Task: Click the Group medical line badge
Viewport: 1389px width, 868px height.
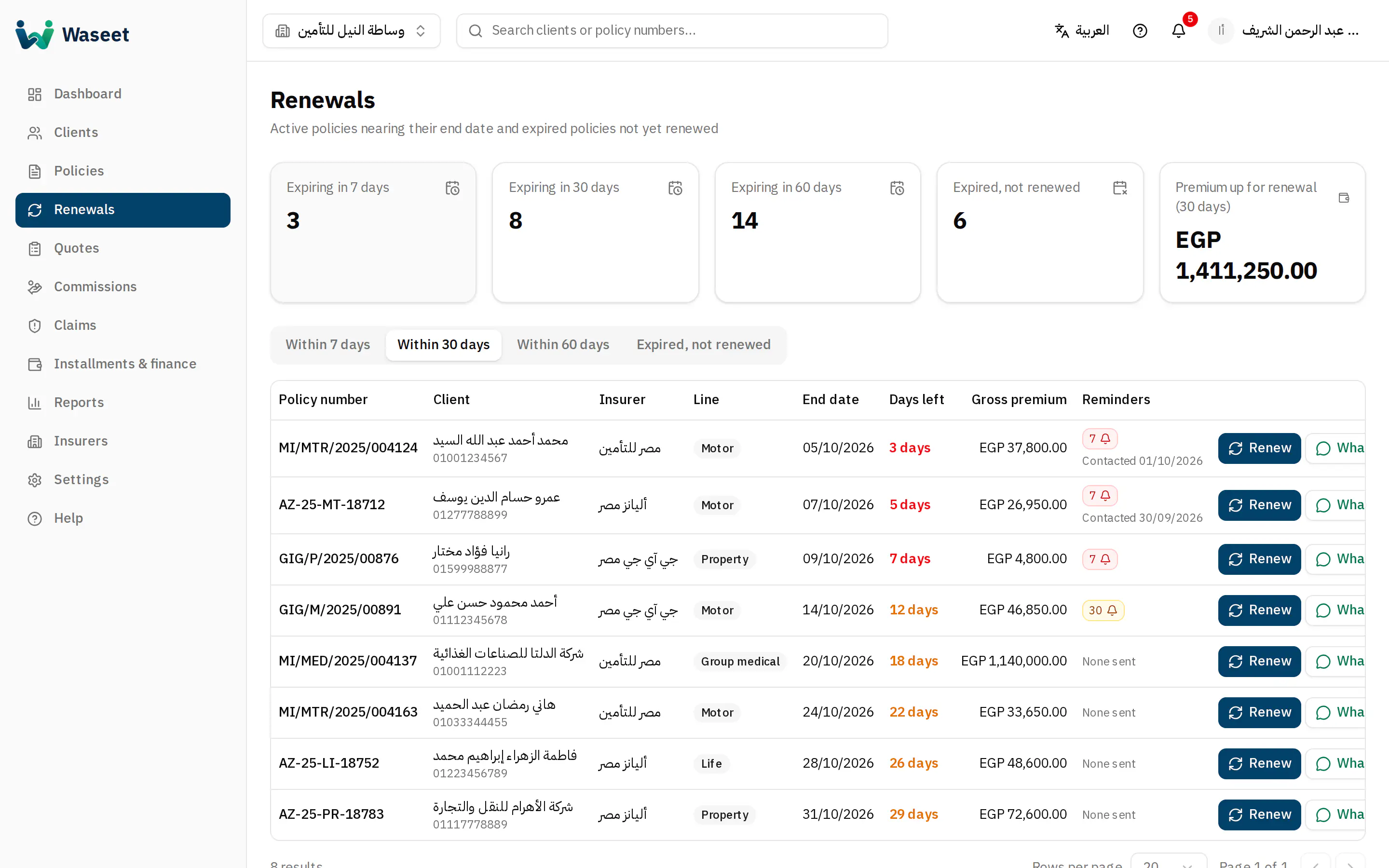Action: pos(740,661)
